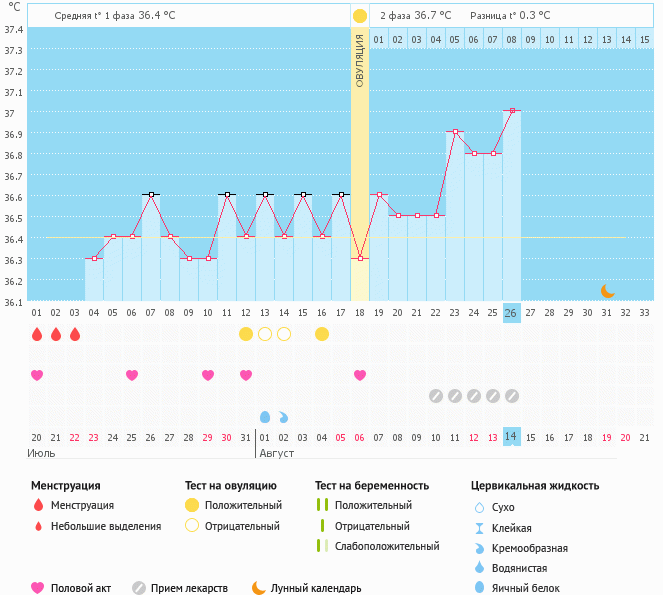This screenshot has height=595, width=663.
Task: Select the highlighted cycle day 26 label
Action: point(512,312)
